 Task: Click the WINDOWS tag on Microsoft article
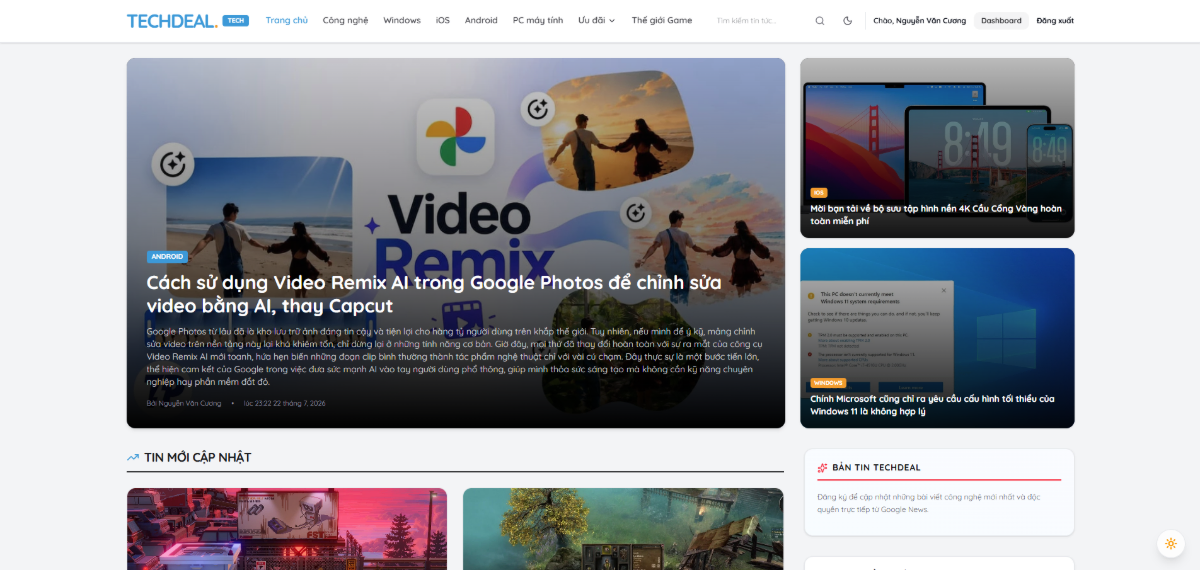click(829, 383)
